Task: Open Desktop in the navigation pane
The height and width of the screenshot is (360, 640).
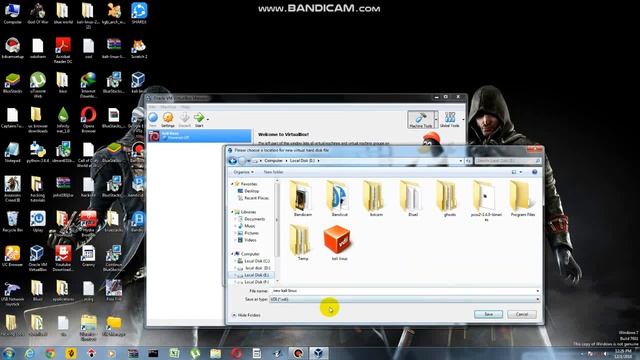Action: click(249, 191)
